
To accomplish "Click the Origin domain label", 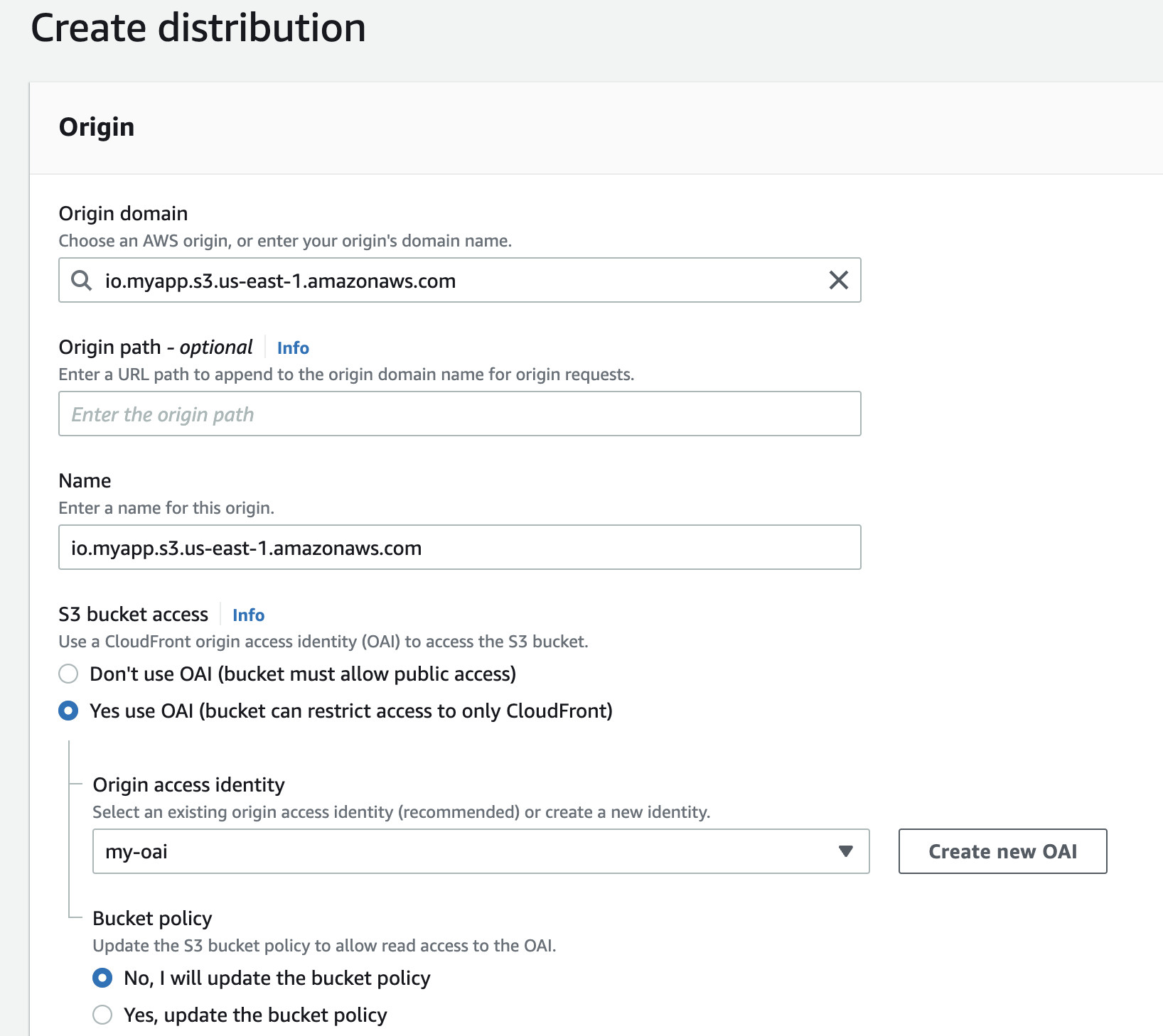I will click(x=123, y=213).
